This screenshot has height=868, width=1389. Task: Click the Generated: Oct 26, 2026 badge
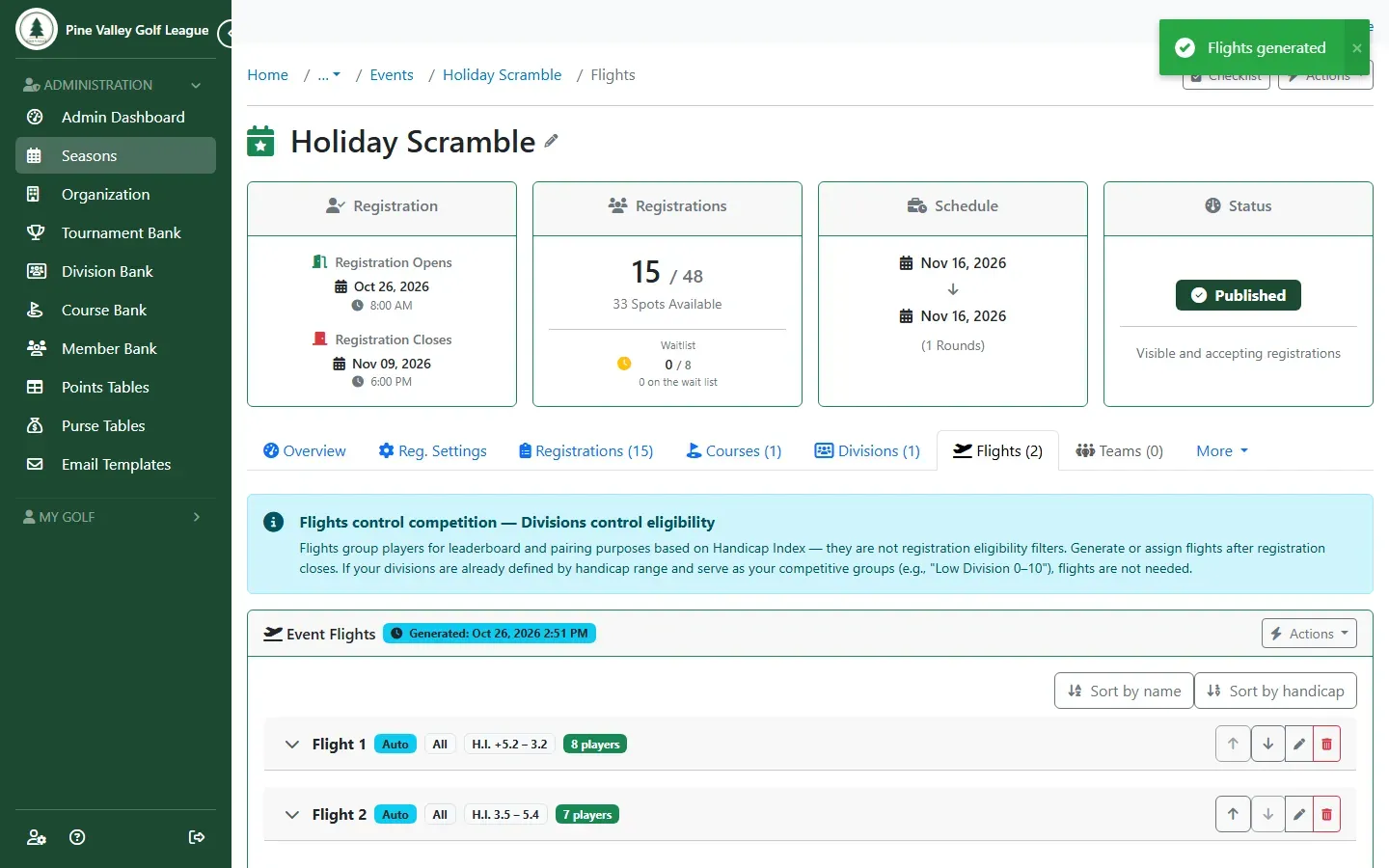click(490, 634)
